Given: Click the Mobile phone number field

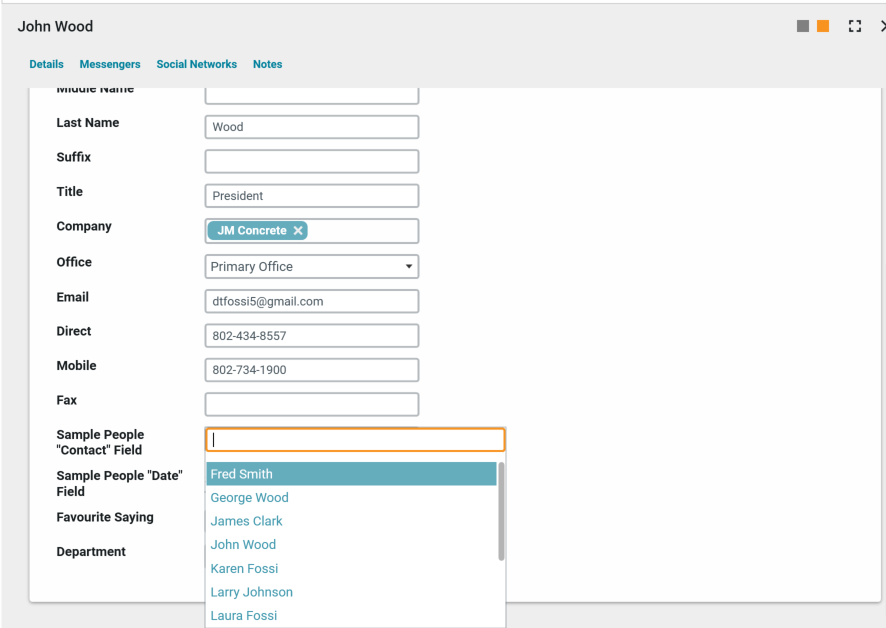Looking at the screenshot, I should [311, 370].
